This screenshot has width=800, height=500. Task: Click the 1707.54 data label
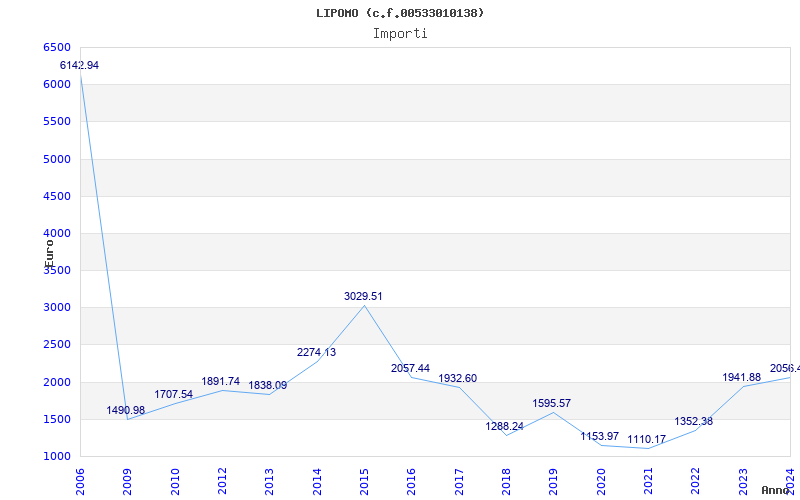pos(173,394)
